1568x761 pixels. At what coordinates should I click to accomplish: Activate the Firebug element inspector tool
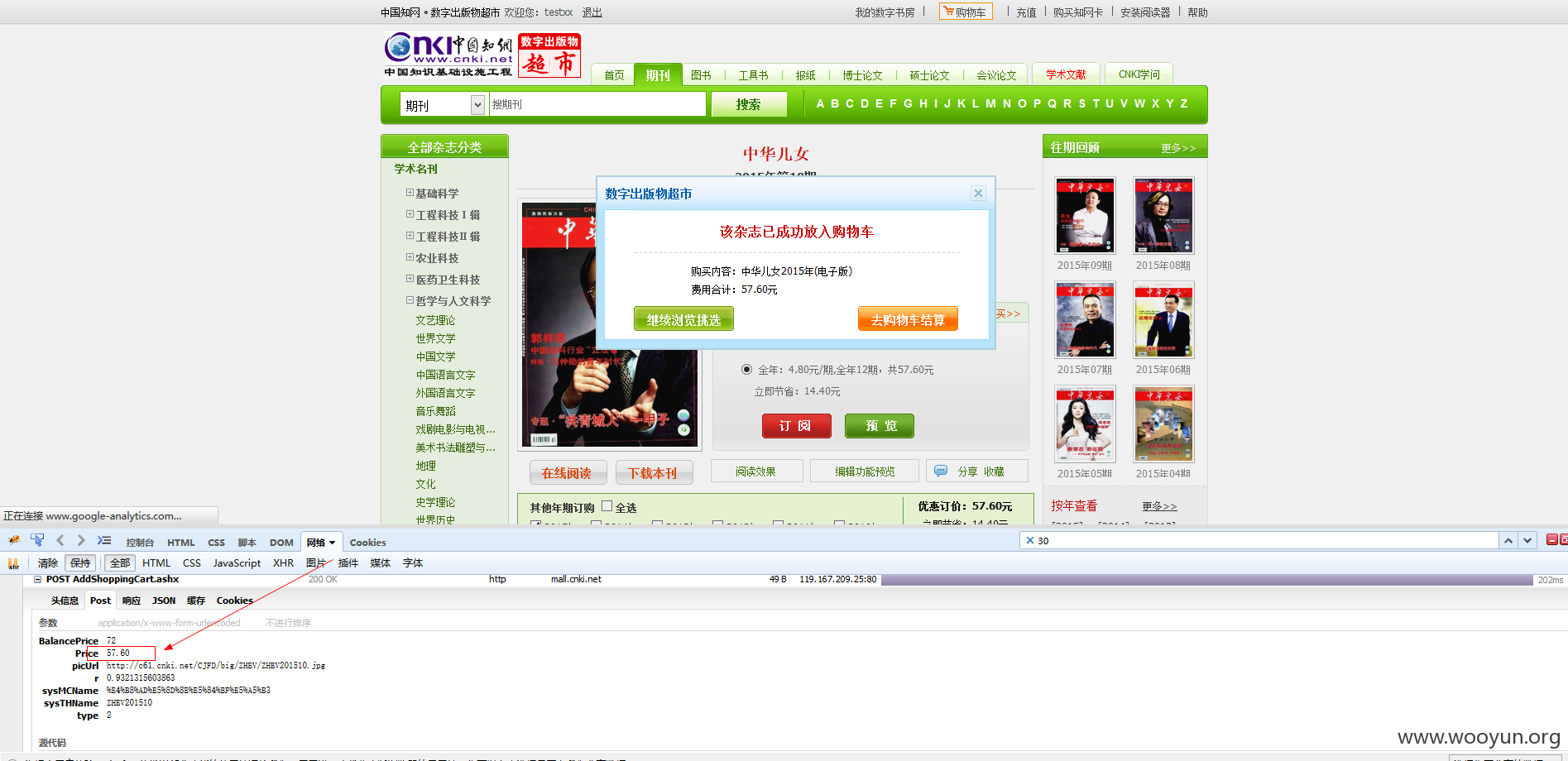[x=37, y=540]
